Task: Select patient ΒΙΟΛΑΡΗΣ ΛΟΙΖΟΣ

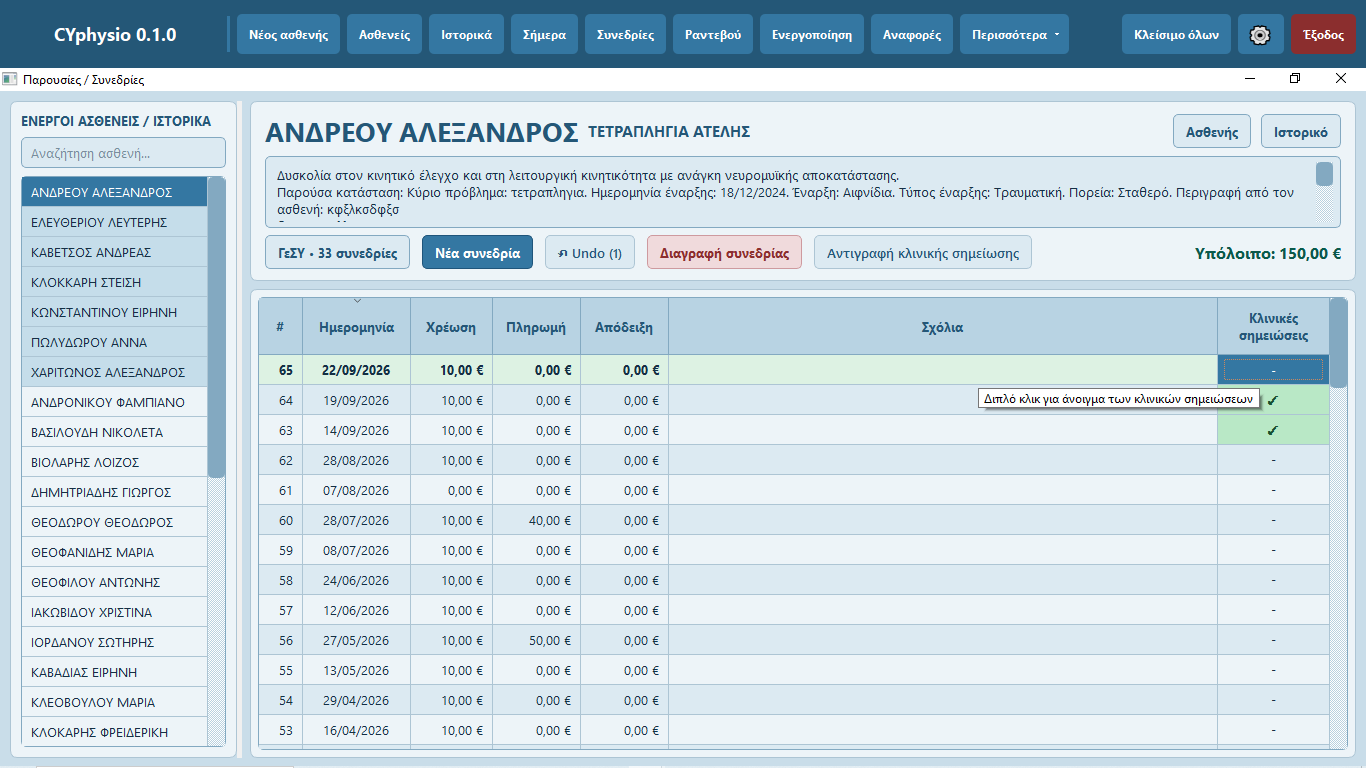Action: pyautogui.click(x=114, y=462)
